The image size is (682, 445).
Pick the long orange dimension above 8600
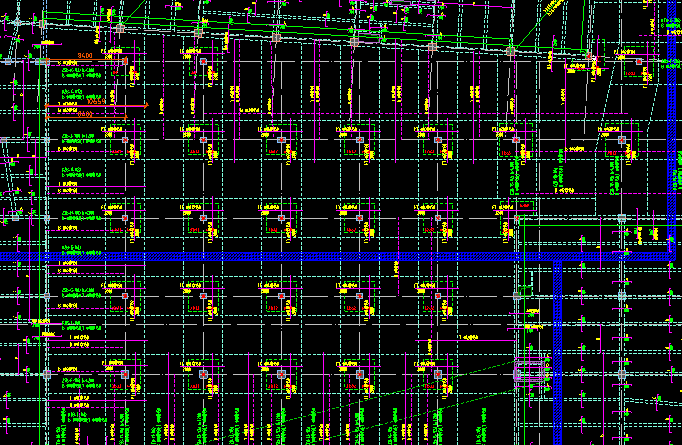pos(97,106)
